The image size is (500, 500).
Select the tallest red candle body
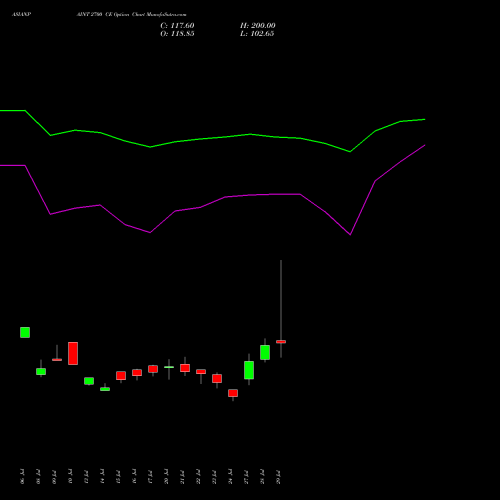[73, 353]
